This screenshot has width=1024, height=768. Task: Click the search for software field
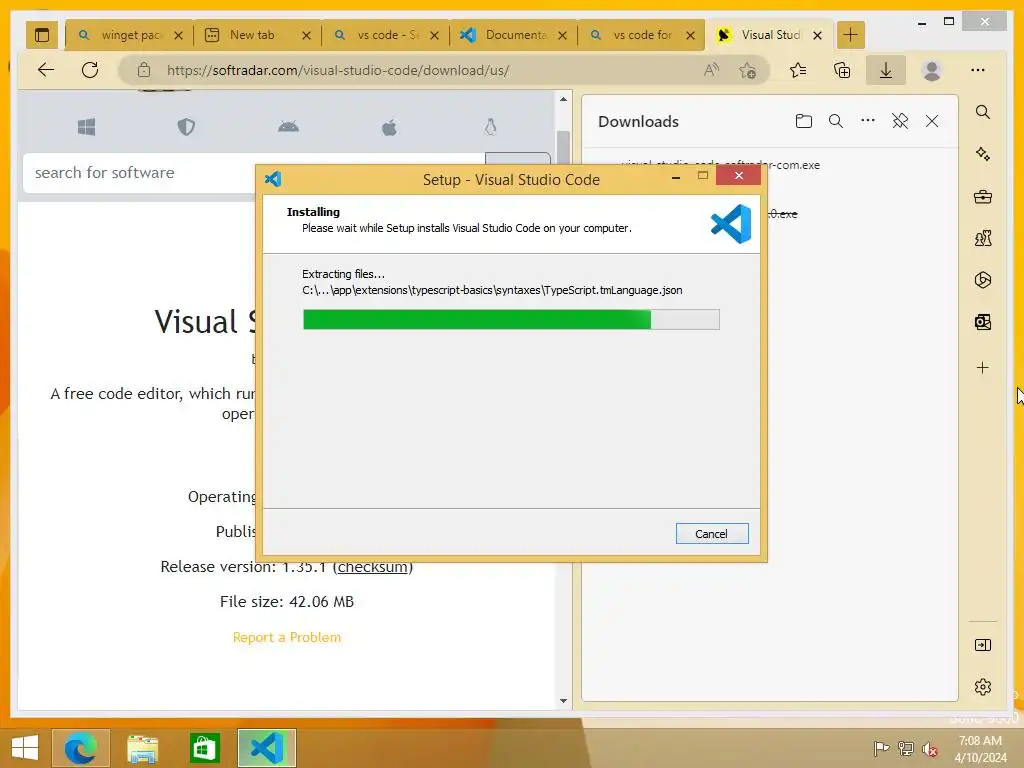coord(254,173)
